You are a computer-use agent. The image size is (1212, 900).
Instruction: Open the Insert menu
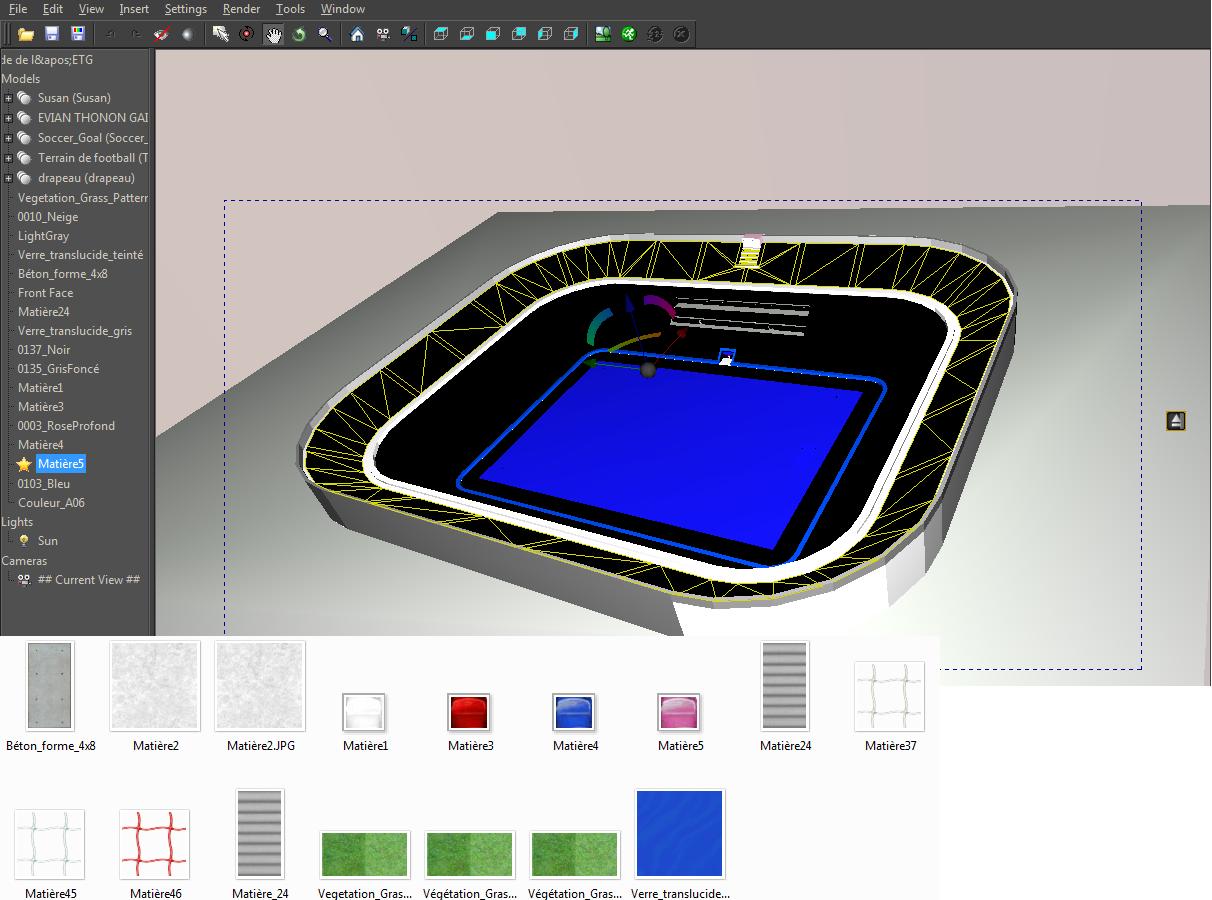(x=134, y=9)
